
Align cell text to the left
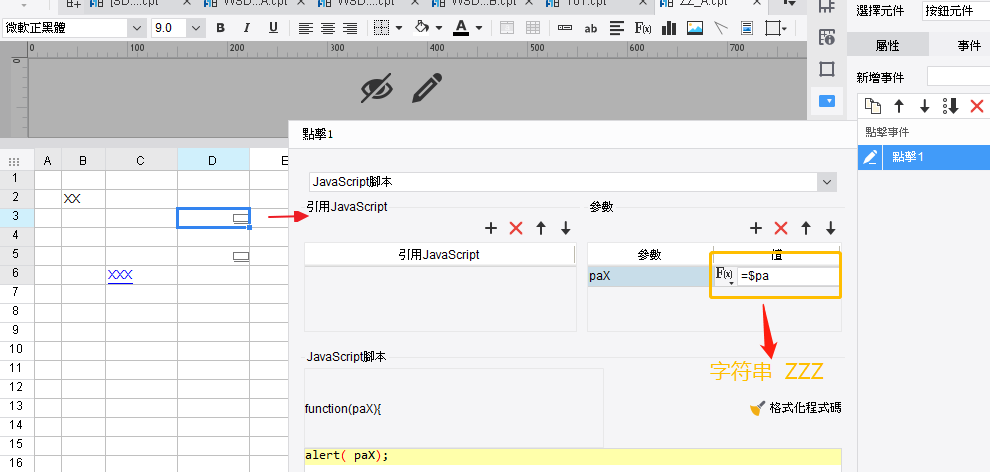[x=306, y=28]
